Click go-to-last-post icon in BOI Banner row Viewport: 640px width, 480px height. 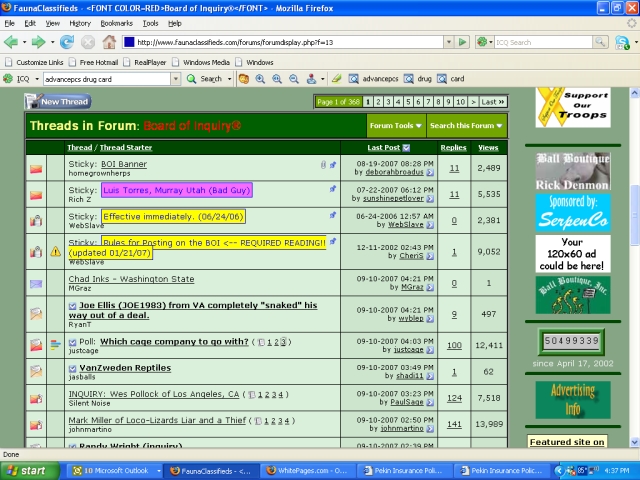click(430, 173)
